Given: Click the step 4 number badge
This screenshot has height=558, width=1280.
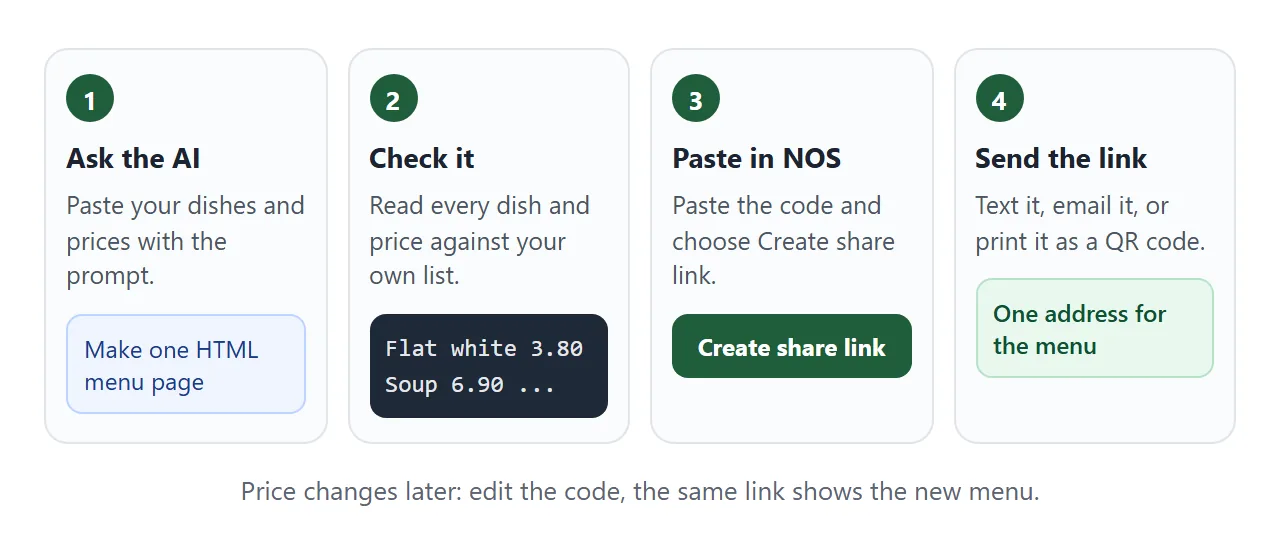Looking at the screenshot, I should [999, 99].
